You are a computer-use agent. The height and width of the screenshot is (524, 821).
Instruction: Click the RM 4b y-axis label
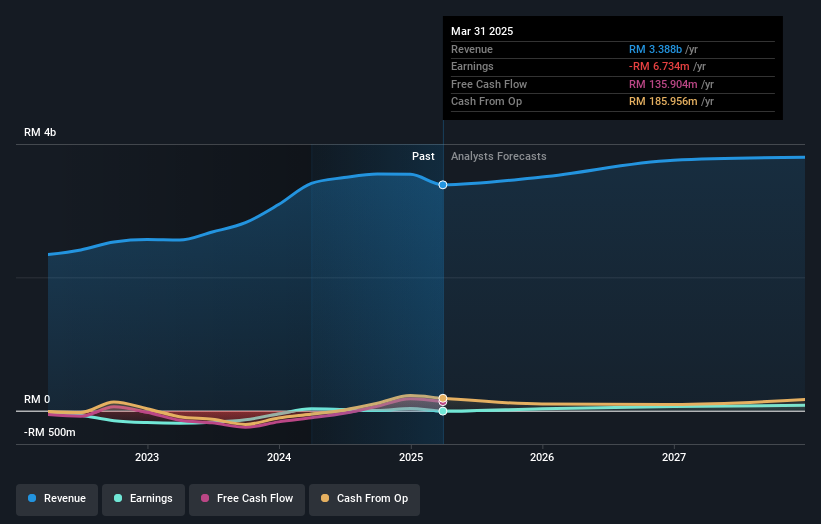pos(40,132)
